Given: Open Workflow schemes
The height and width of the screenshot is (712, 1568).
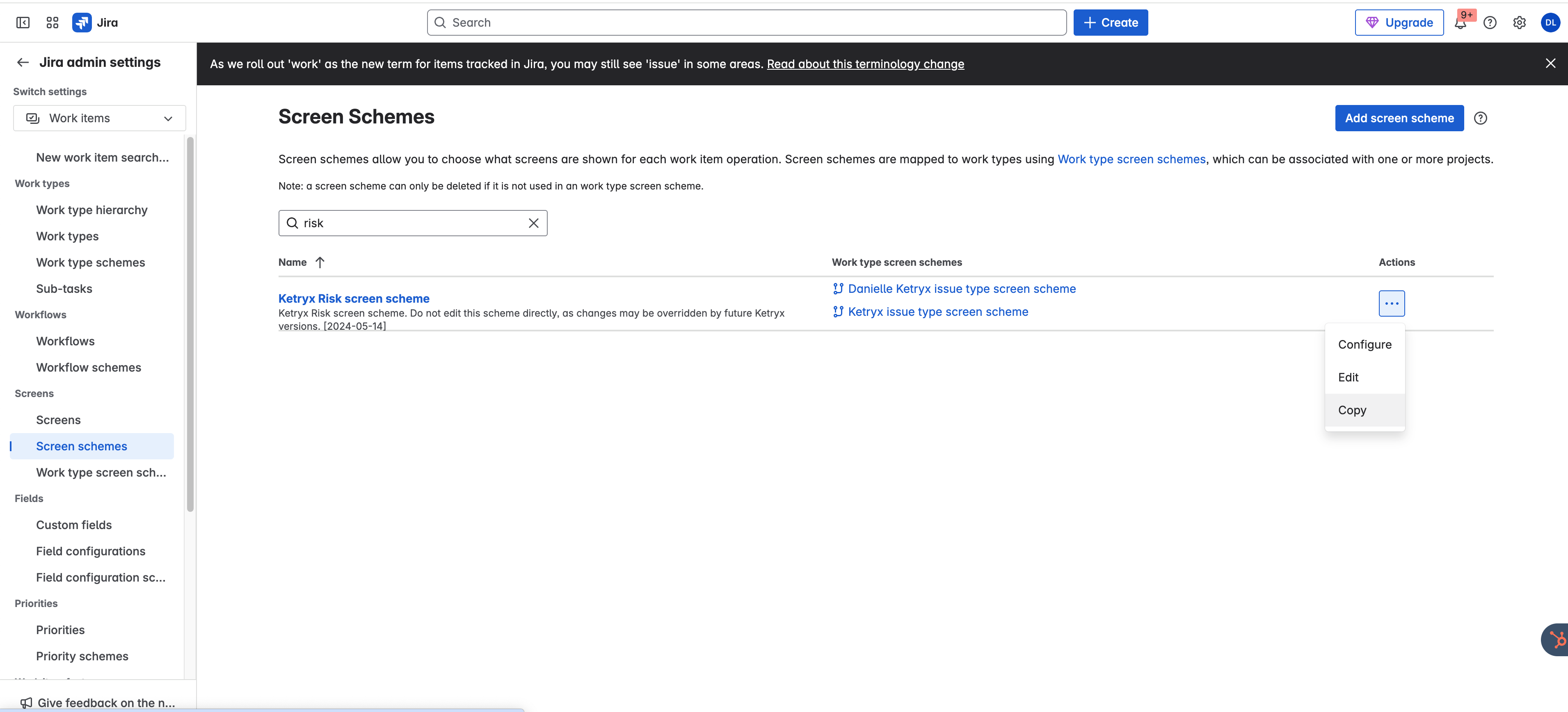Looking at the screenshot, I should pos(88,367).
